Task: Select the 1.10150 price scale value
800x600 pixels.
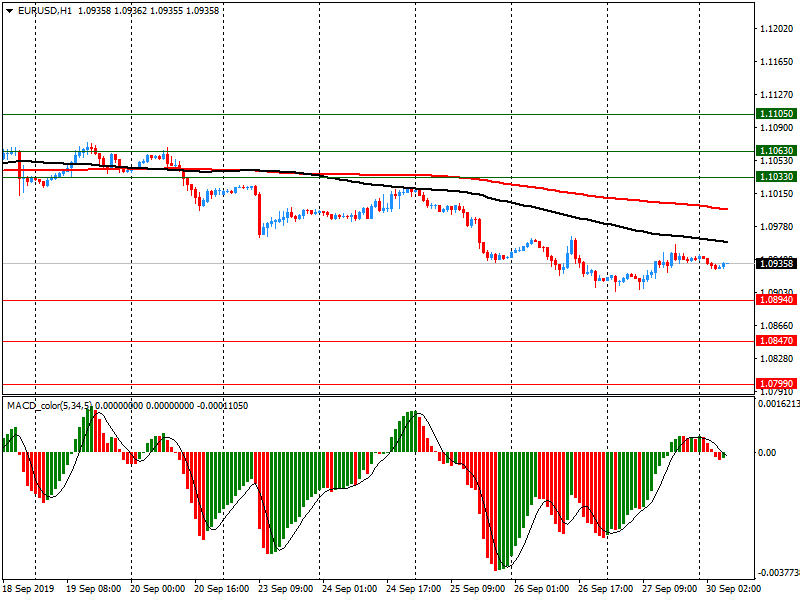Action: [x=777, y=193]
